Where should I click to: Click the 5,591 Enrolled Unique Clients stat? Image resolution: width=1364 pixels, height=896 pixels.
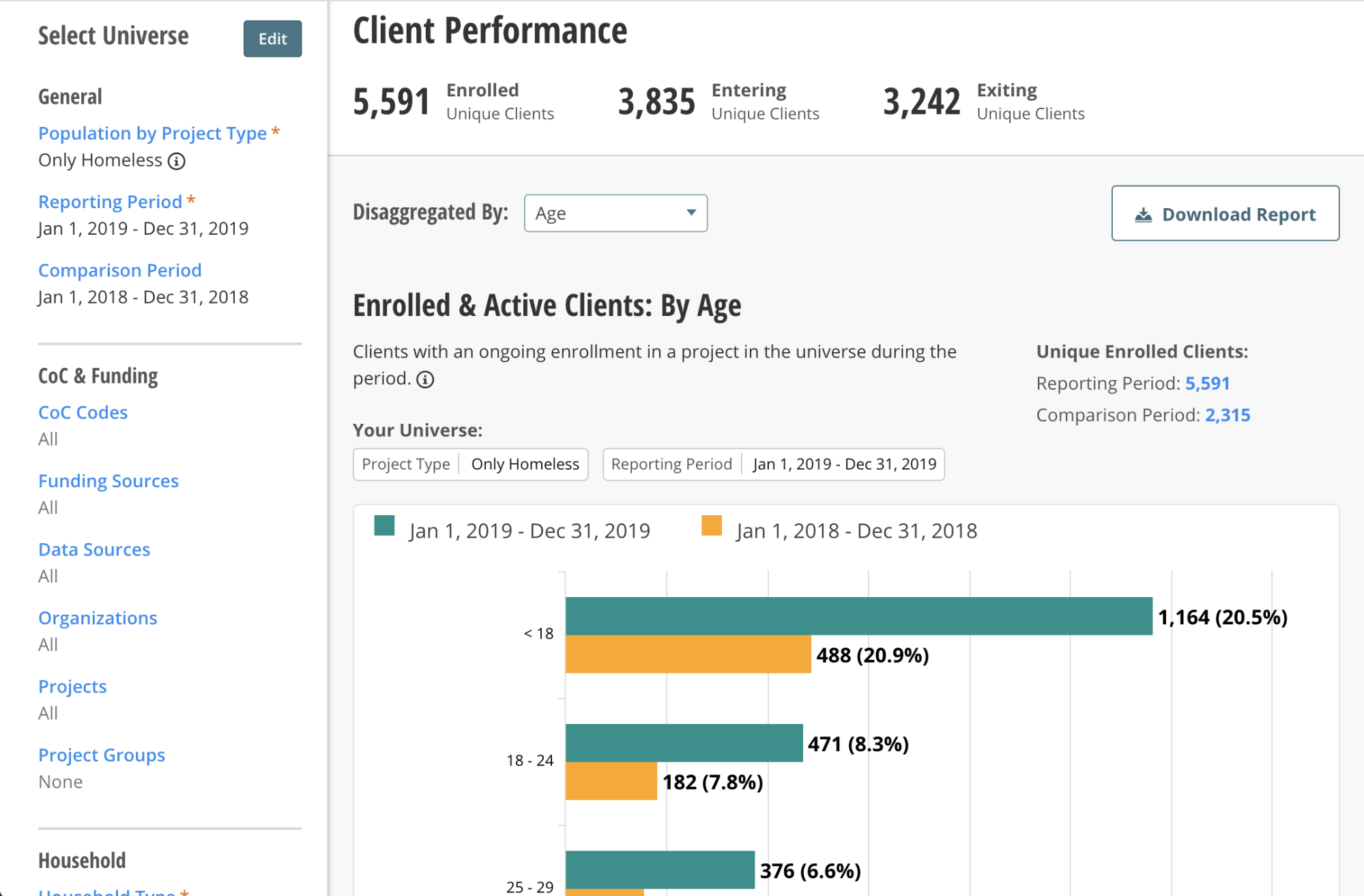point(454,102)
